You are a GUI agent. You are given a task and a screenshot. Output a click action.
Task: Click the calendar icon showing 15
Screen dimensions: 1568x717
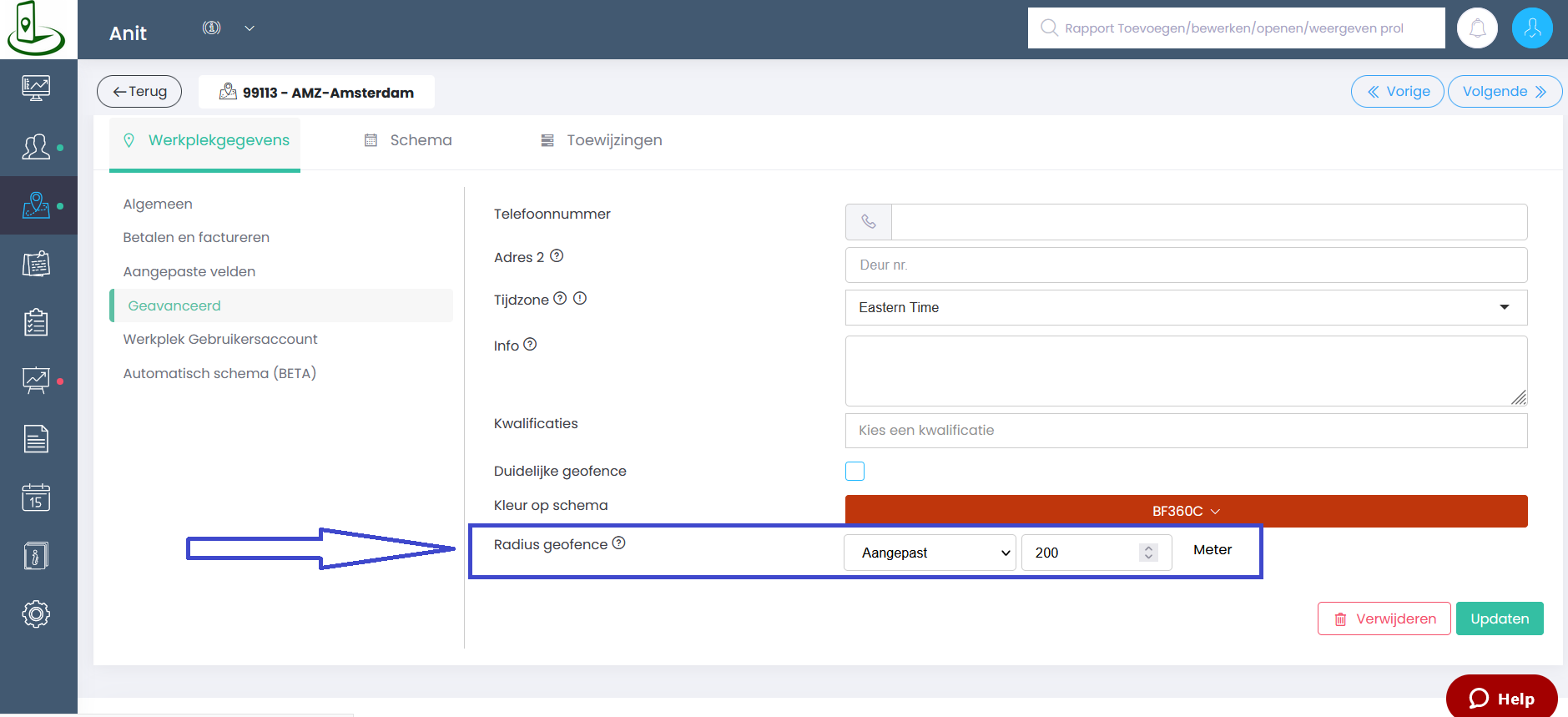(36, 497)
